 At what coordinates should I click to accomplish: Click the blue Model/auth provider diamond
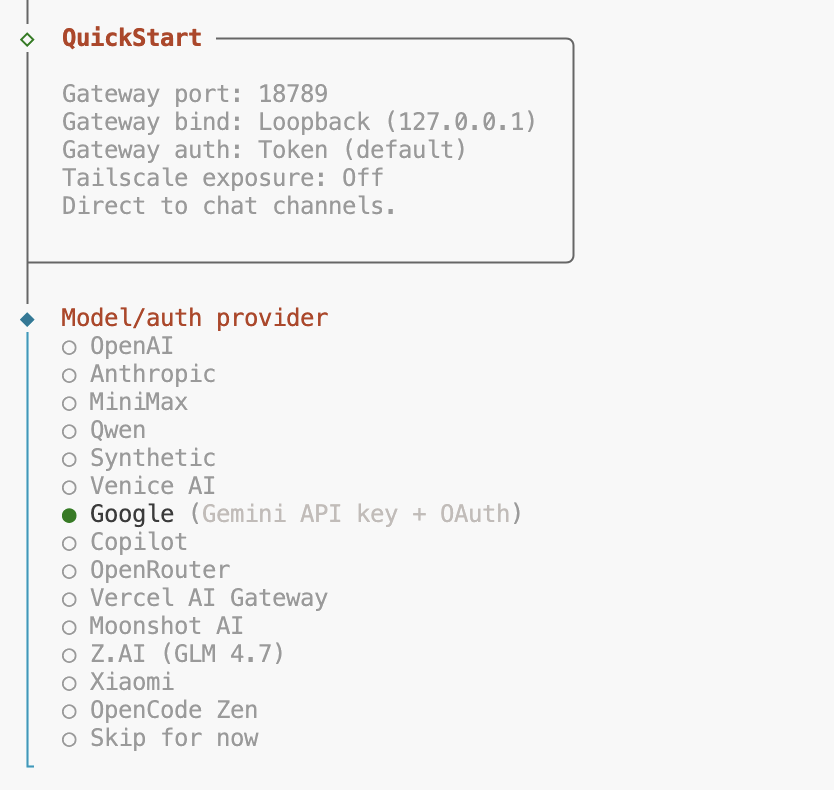[27, 319]
